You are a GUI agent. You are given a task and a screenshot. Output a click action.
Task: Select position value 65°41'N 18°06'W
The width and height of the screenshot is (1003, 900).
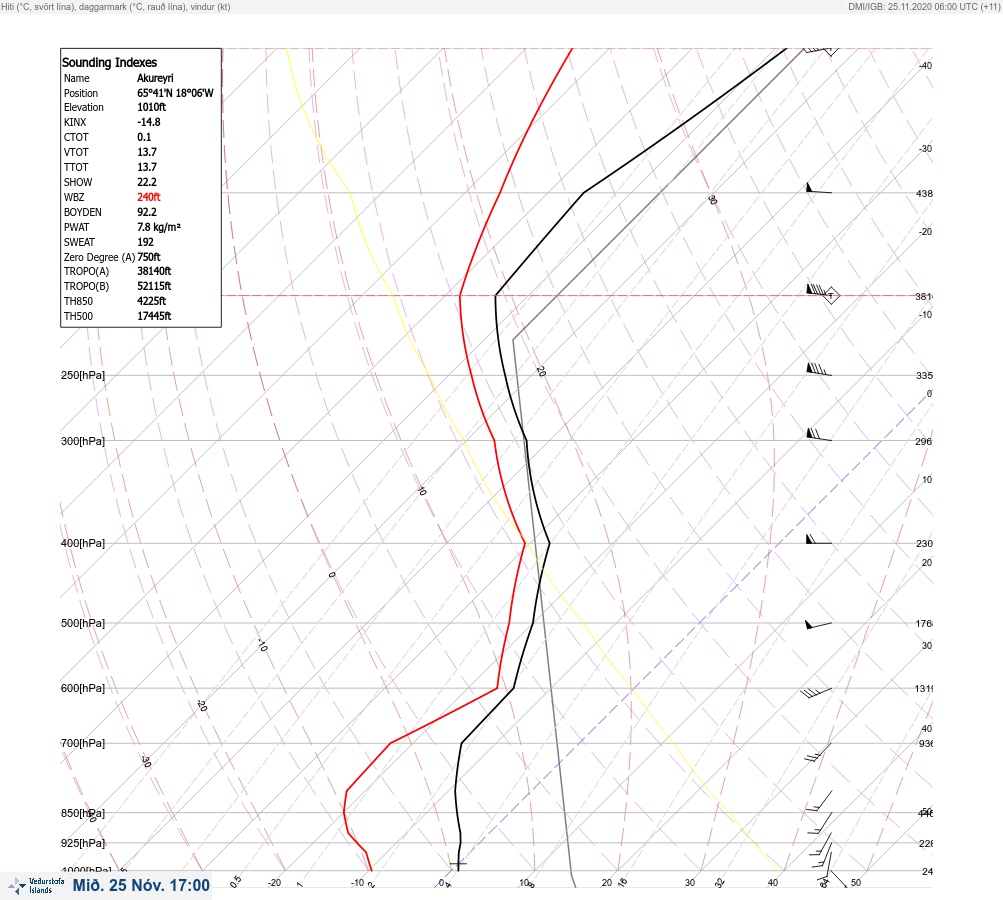[x=175, y=93]
